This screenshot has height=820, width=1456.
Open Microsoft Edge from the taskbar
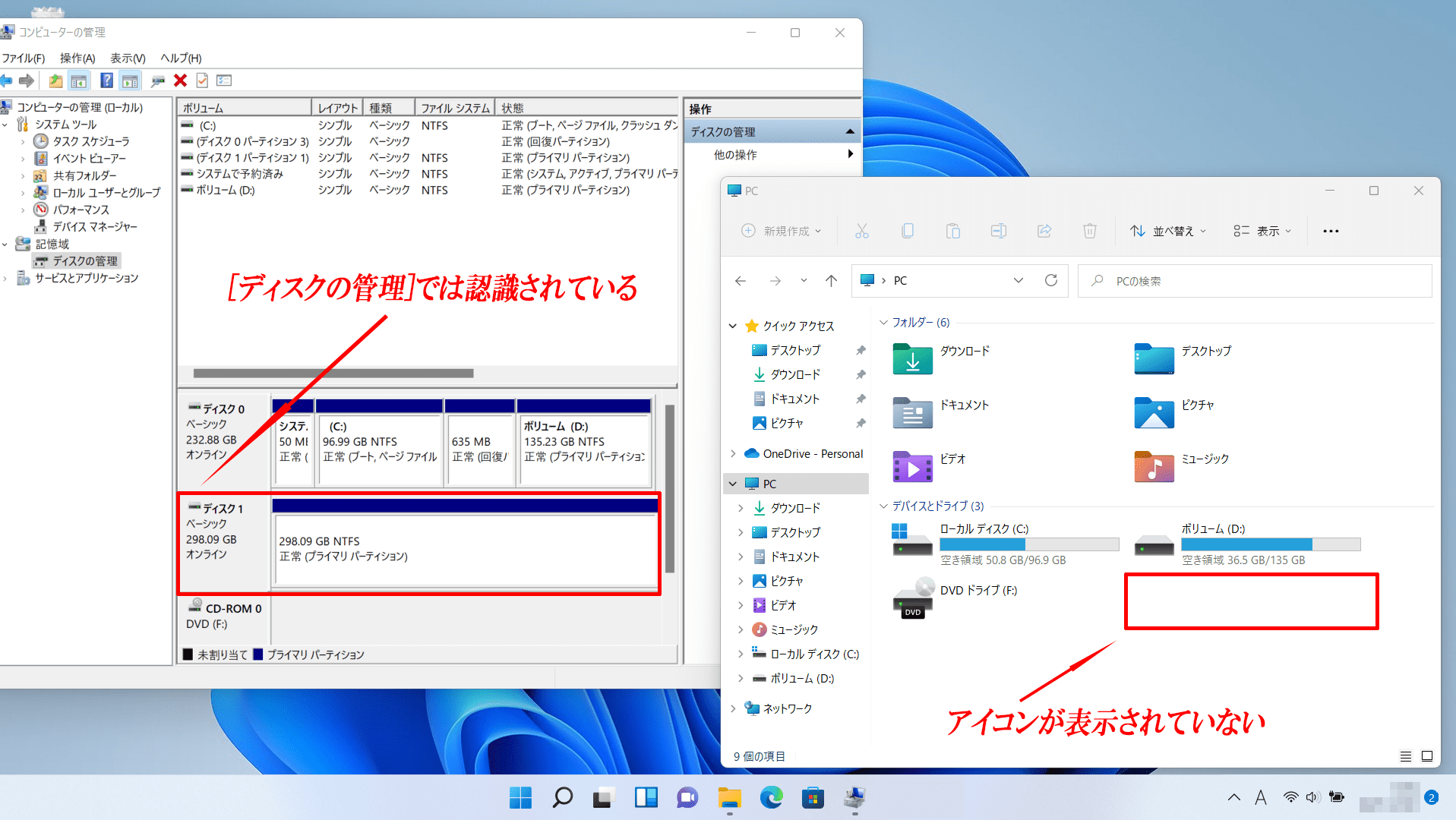(x=771, y=798)
